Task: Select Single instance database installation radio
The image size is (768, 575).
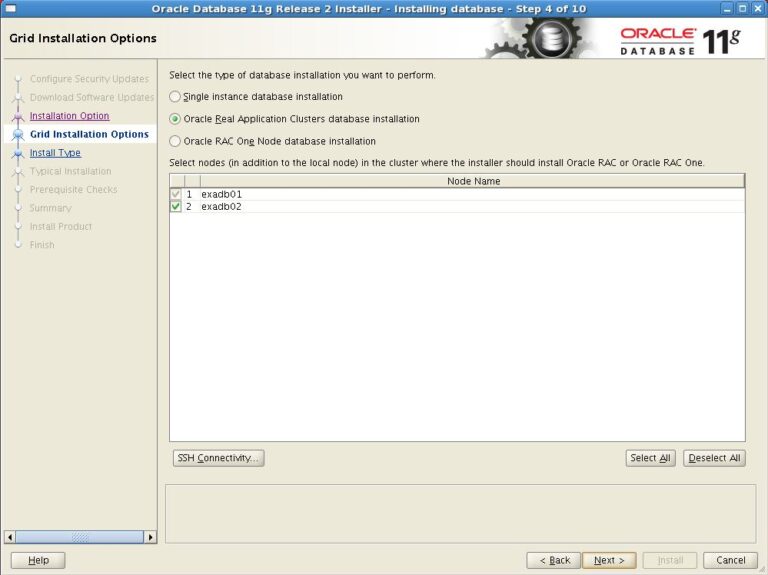Action: 175,96
